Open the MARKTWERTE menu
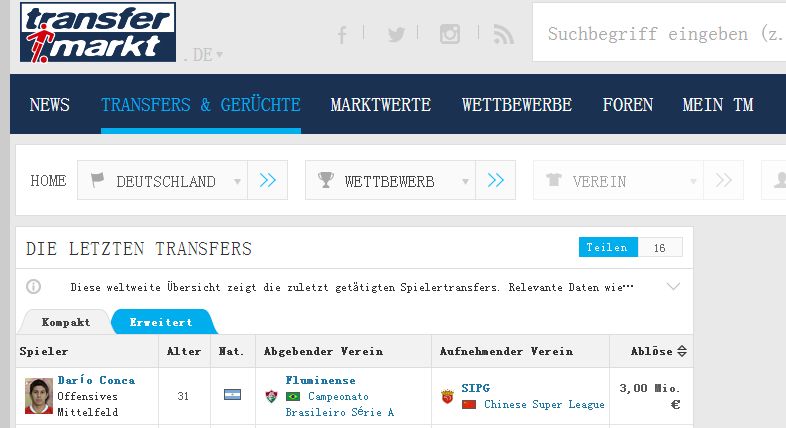The width and height of the screenshot is (786, 428). click(x=380, y=105)
